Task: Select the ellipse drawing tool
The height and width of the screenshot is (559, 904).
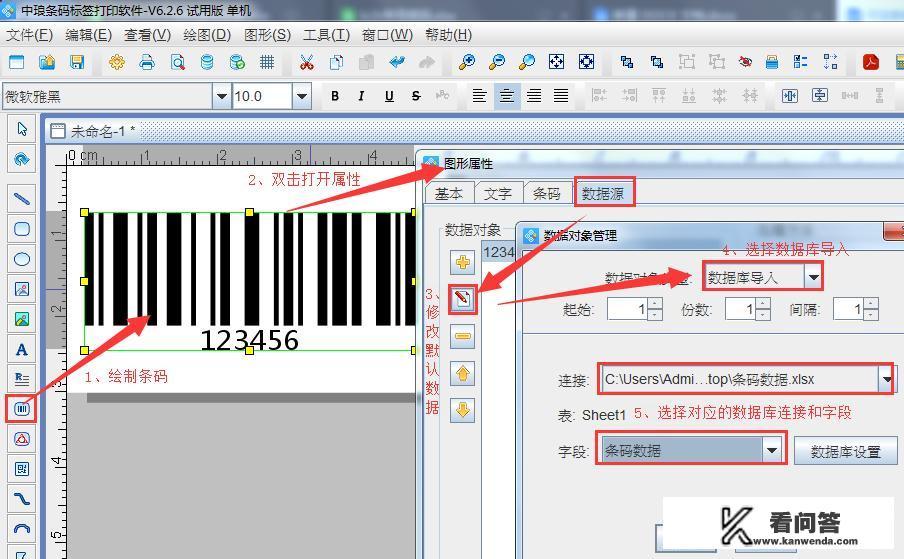Action: 21,259
